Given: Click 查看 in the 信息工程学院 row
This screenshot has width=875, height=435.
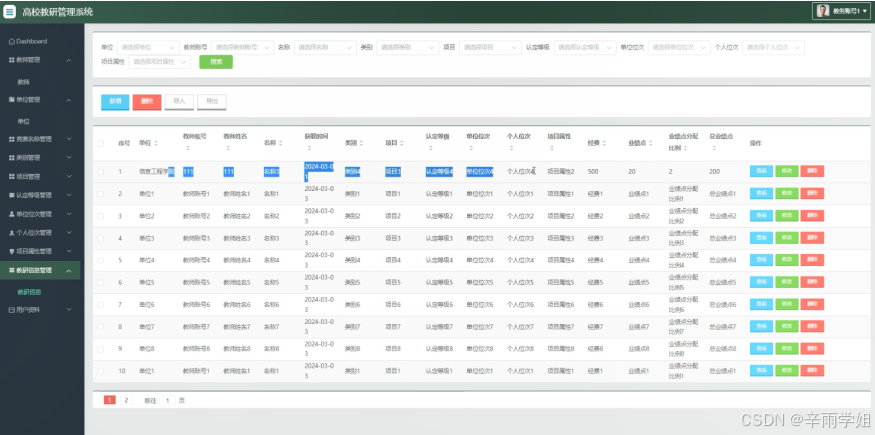Looking at the screenshot, I should [x=761, y=171].
